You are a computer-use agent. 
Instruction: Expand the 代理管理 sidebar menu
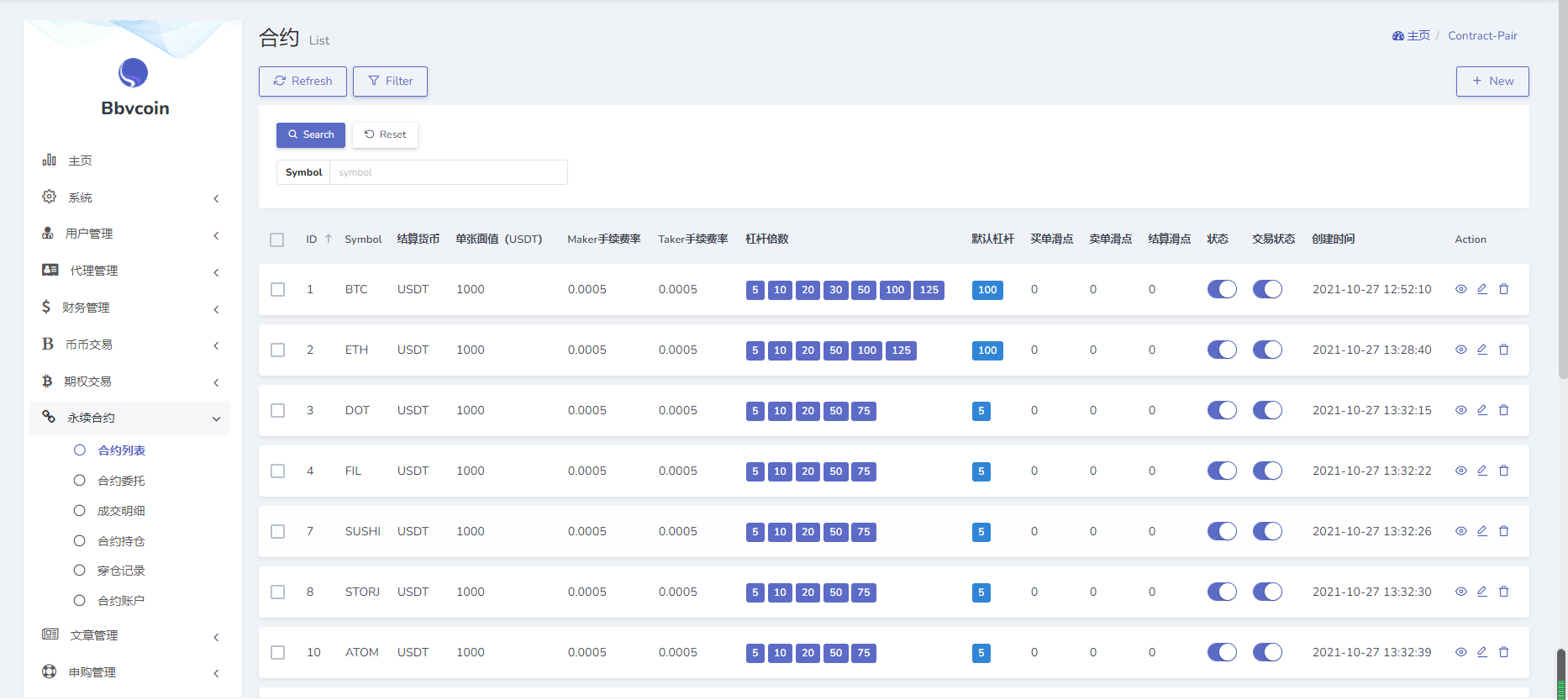click(x=130, y=271)
